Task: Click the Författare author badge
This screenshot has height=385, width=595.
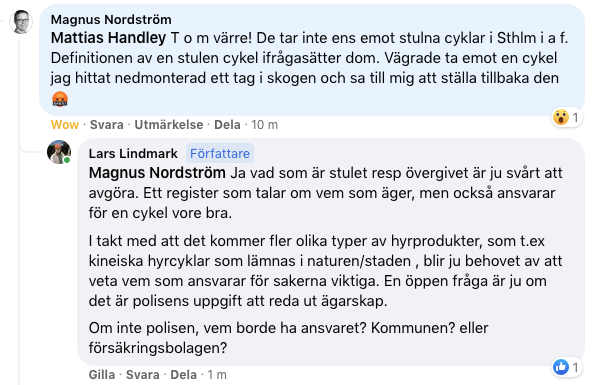Action: 220,154
